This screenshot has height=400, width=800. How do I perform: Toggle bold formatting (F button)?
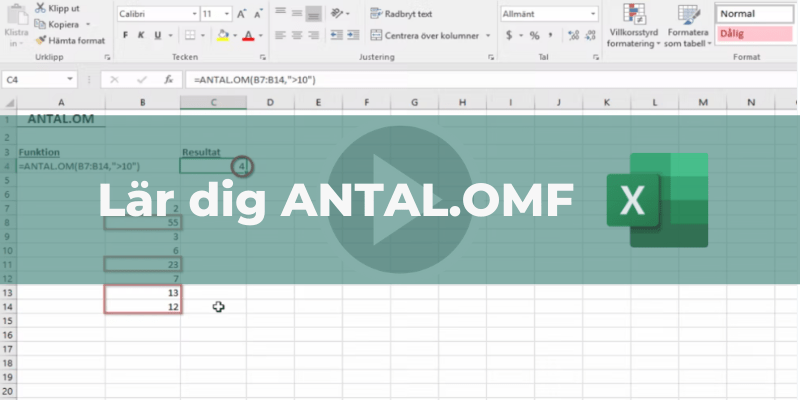(126, 35)
